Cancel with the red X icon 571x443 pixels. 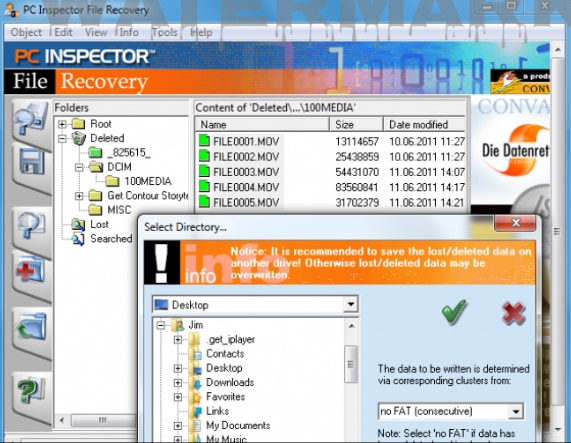click(x=513, y=313)
